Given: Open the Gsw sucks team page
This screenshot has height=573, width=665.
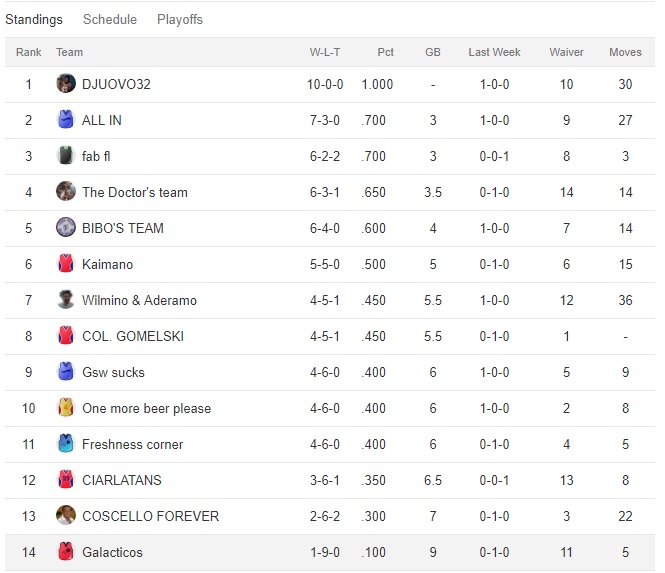Looking at the screenshot, I should click(113, 372).
